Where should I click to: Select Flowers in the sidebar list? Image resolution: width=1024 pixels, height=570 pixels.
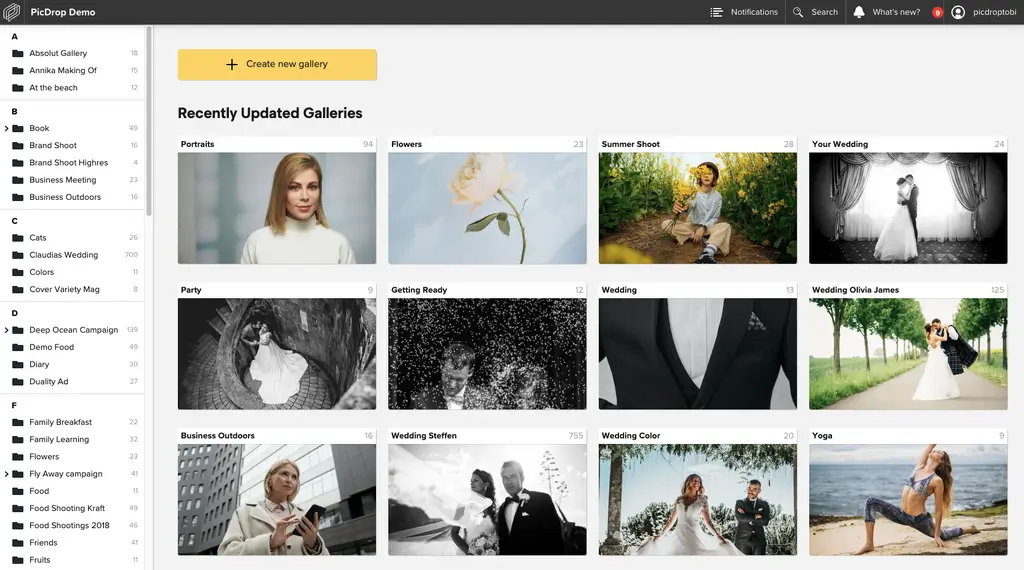[44, 456]
